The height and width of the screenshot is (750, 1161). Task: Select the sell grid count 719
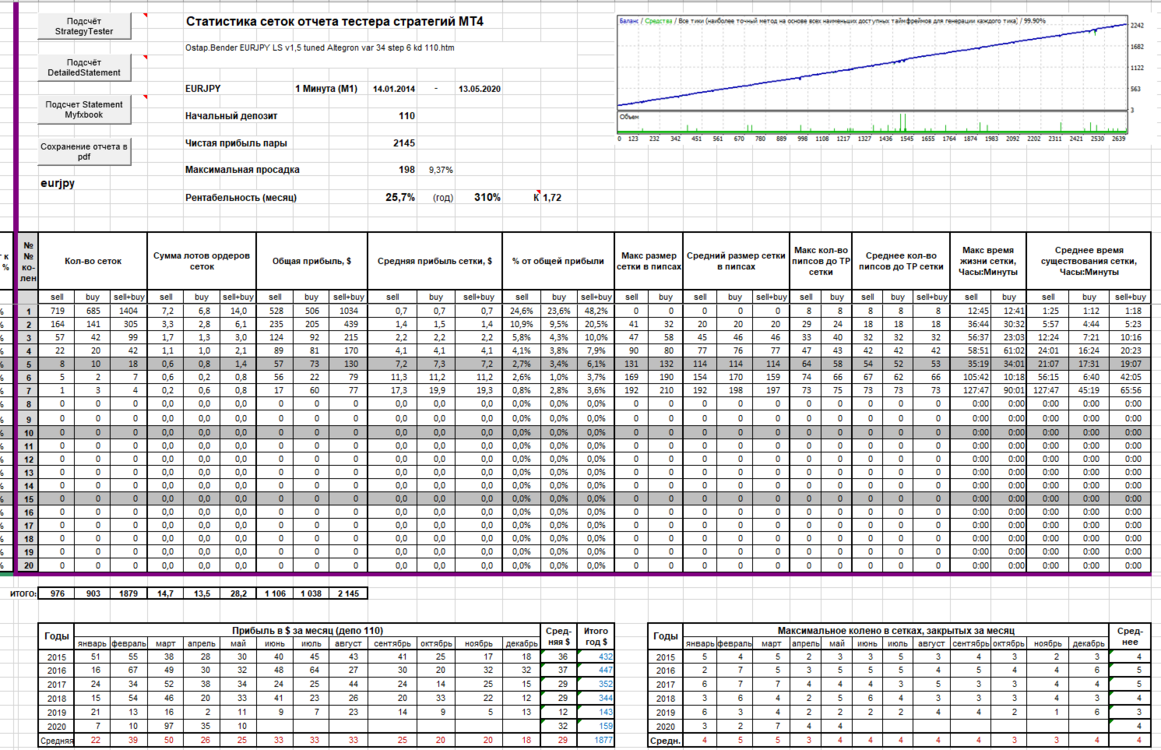pyautogui.click(x=57, y=311)
